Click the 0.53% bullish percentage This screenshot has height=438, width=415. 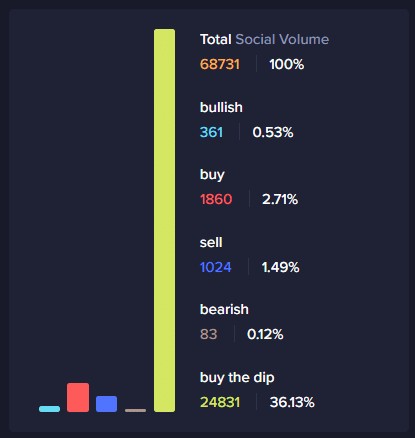click(273, 132)
